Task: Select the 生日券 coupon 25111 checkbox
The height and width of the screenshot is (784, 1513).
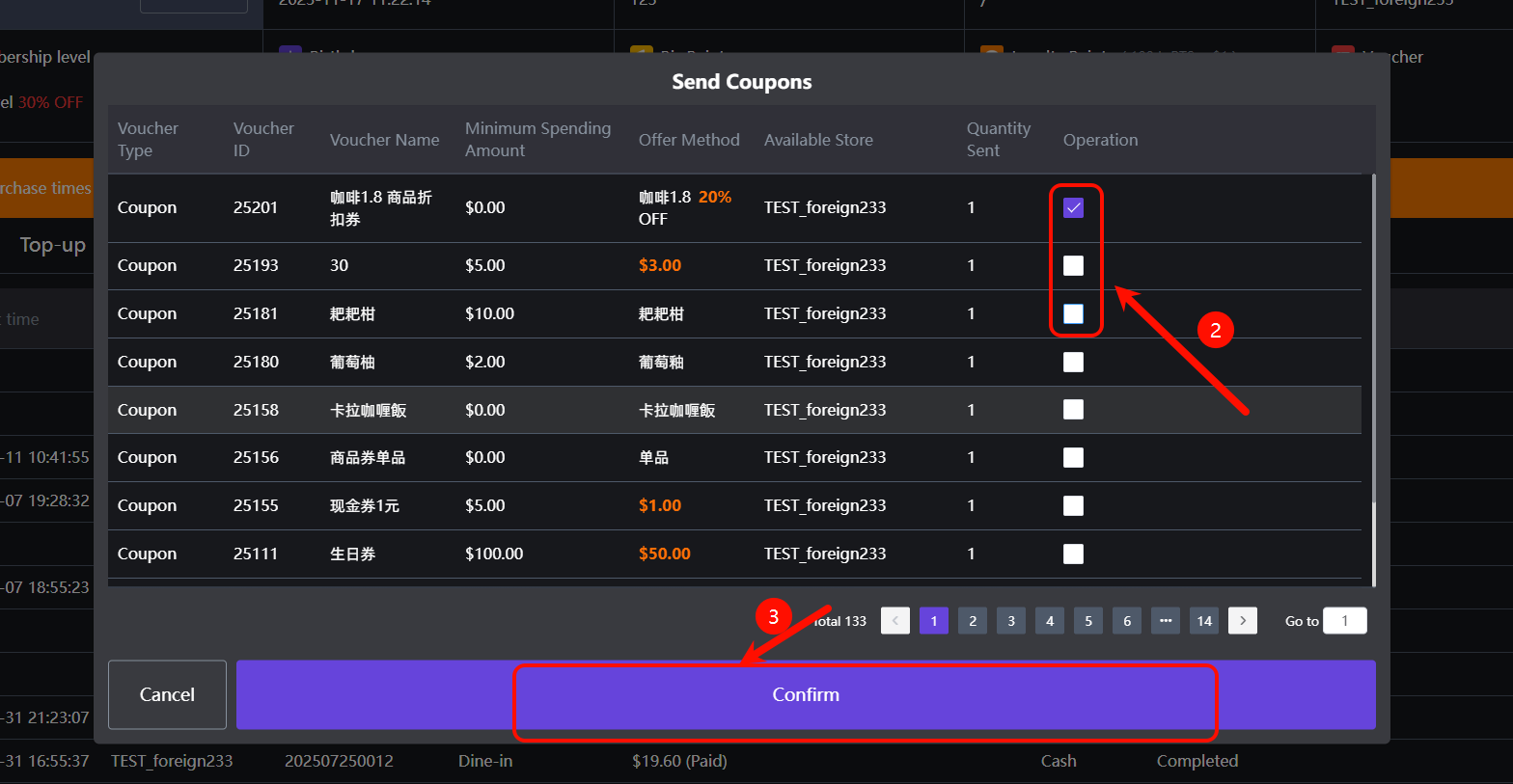Action: (x=1073, y=554)
